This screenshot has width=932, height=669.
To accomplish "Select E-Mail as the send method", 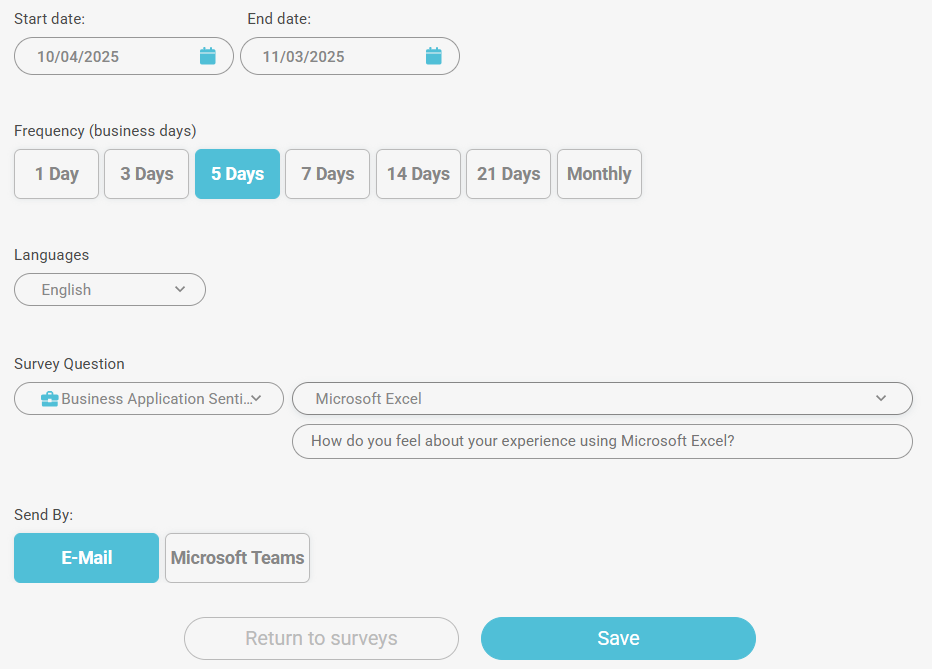I will [86, 558].
